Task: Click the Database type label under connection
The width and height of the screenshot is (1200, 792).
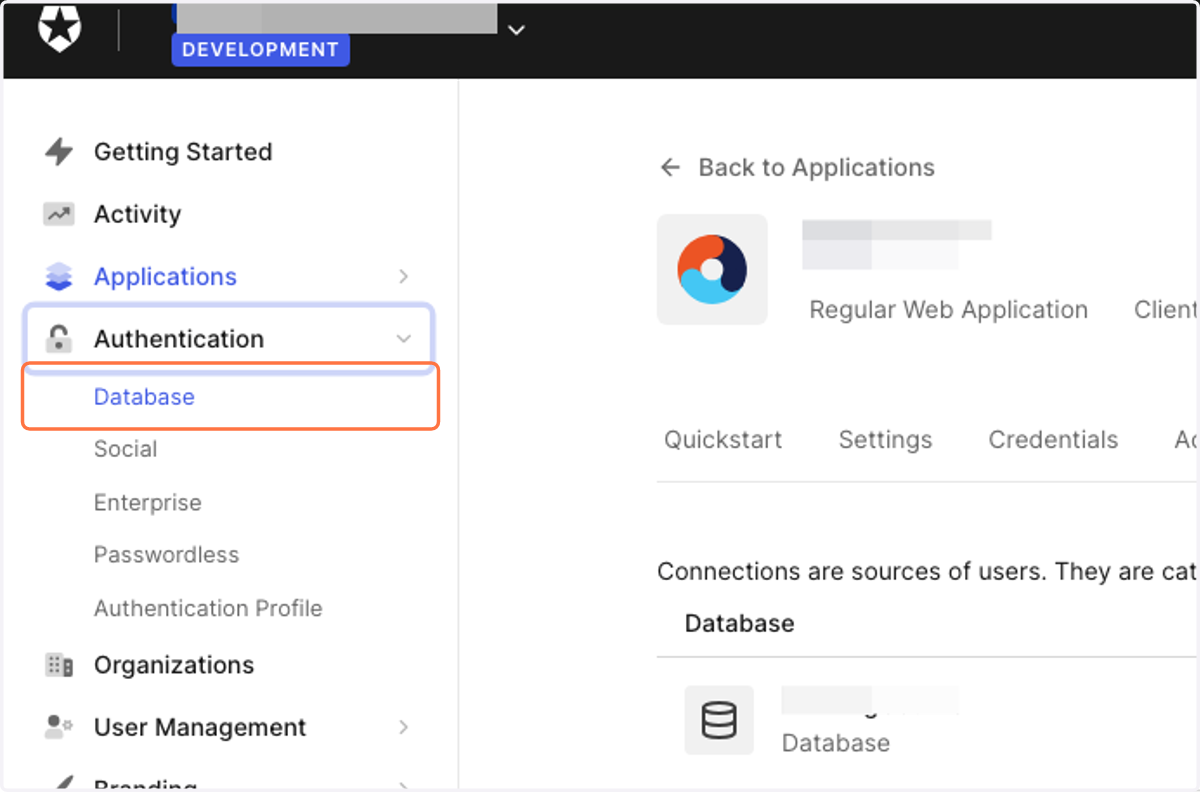Action: (836, 743)
